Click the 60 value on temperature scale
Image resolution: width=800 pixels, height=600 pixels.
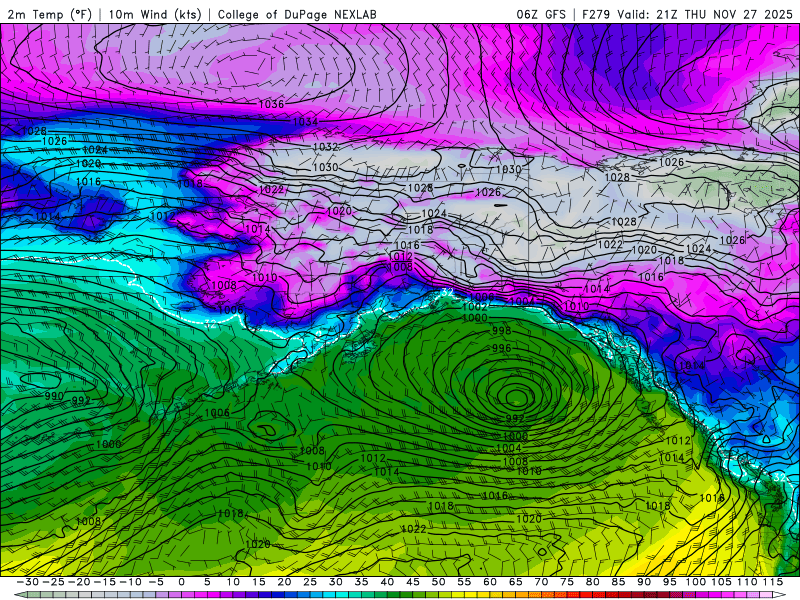tap(490, 582)
